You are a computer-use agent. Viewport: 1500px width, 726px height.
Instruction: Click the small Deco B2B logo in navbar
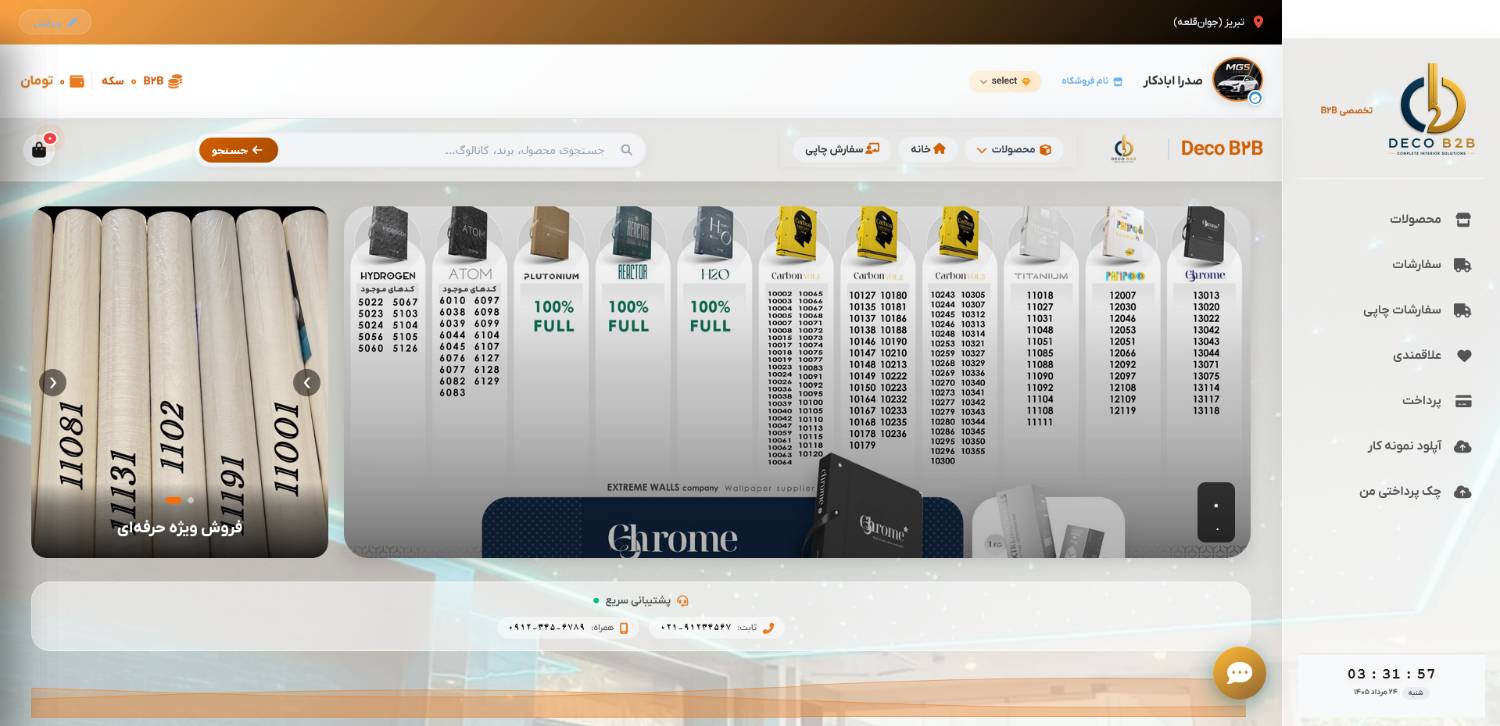coord(1124,149)
